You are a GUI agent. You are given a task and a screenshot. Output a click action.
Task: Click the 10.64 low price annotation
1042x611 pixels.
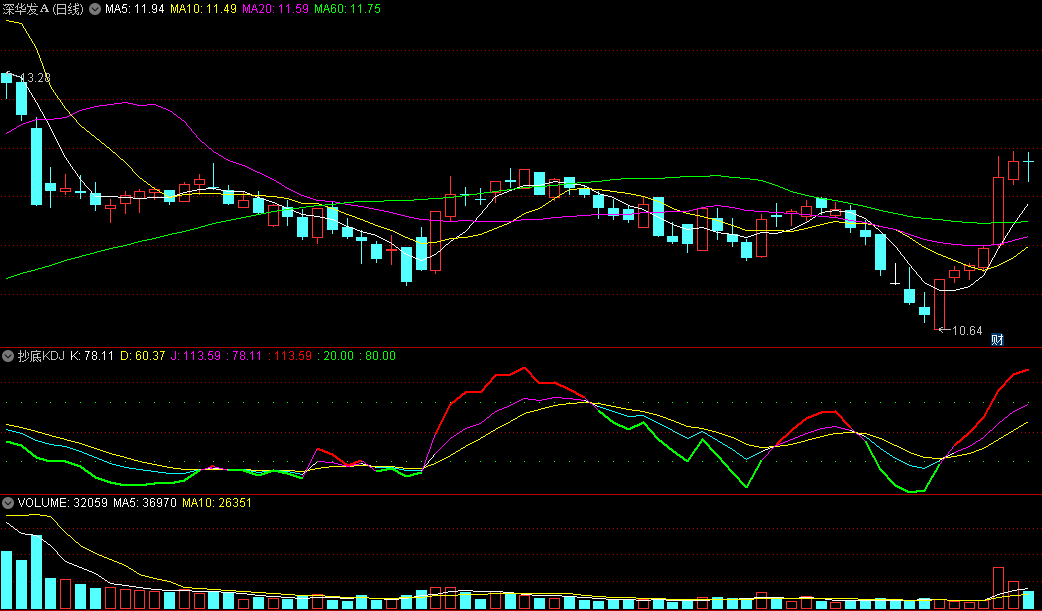tap(968, 330)
